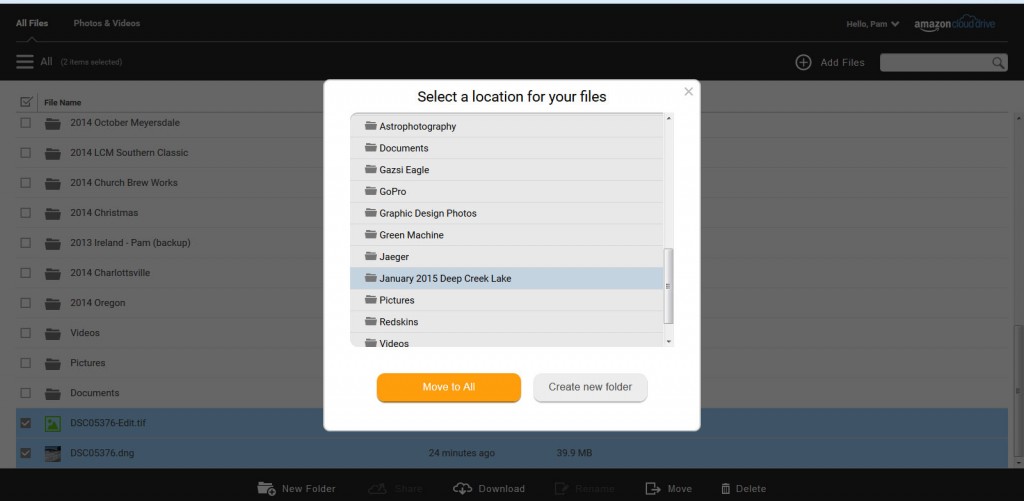Click the Download label in bottom toolbar
The image size is (1024, 501).
click(502, 489)
